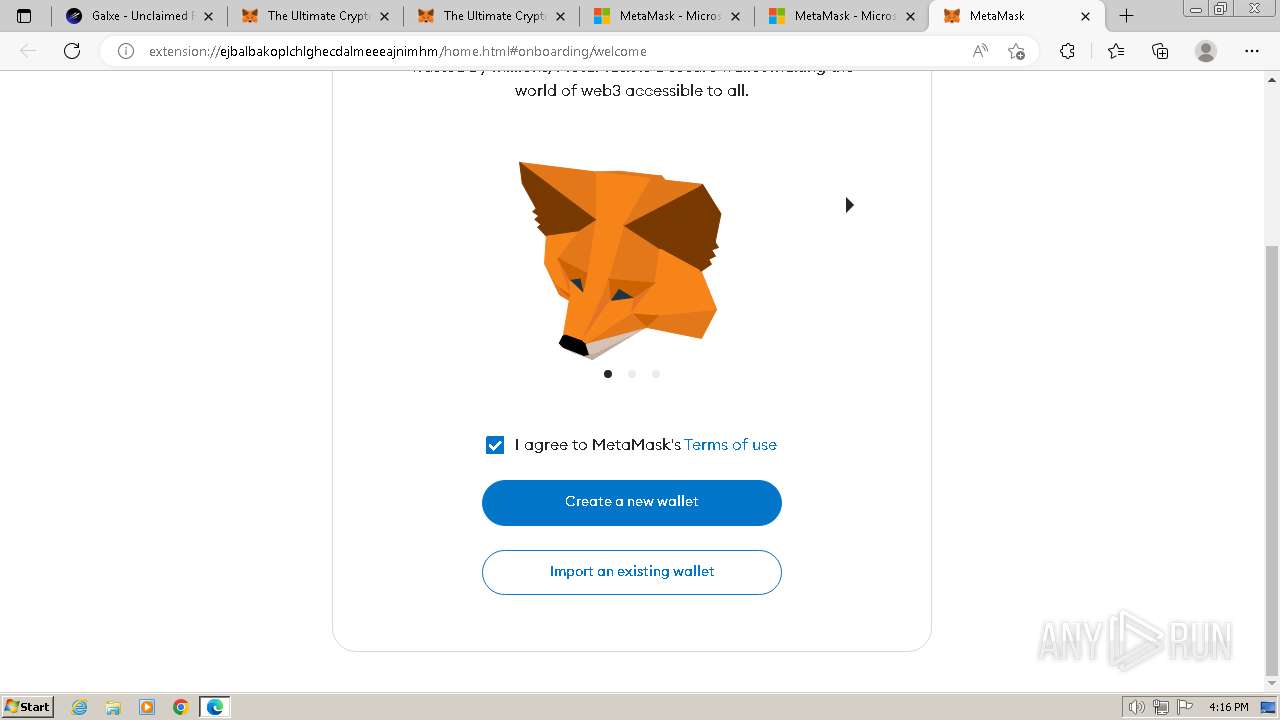
Task: View site information icon in address bar
Action: tap(126, 51)
